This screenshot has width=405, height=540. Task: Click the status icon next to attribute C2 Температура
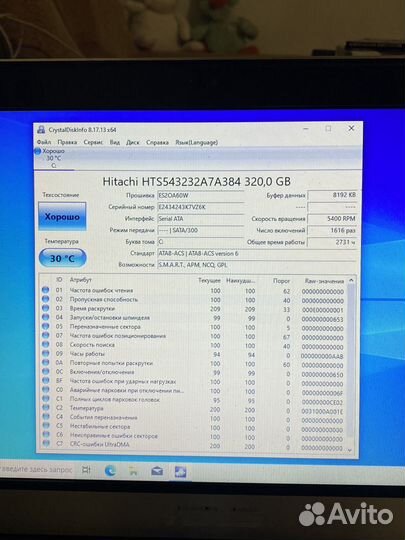pos(45,408)
